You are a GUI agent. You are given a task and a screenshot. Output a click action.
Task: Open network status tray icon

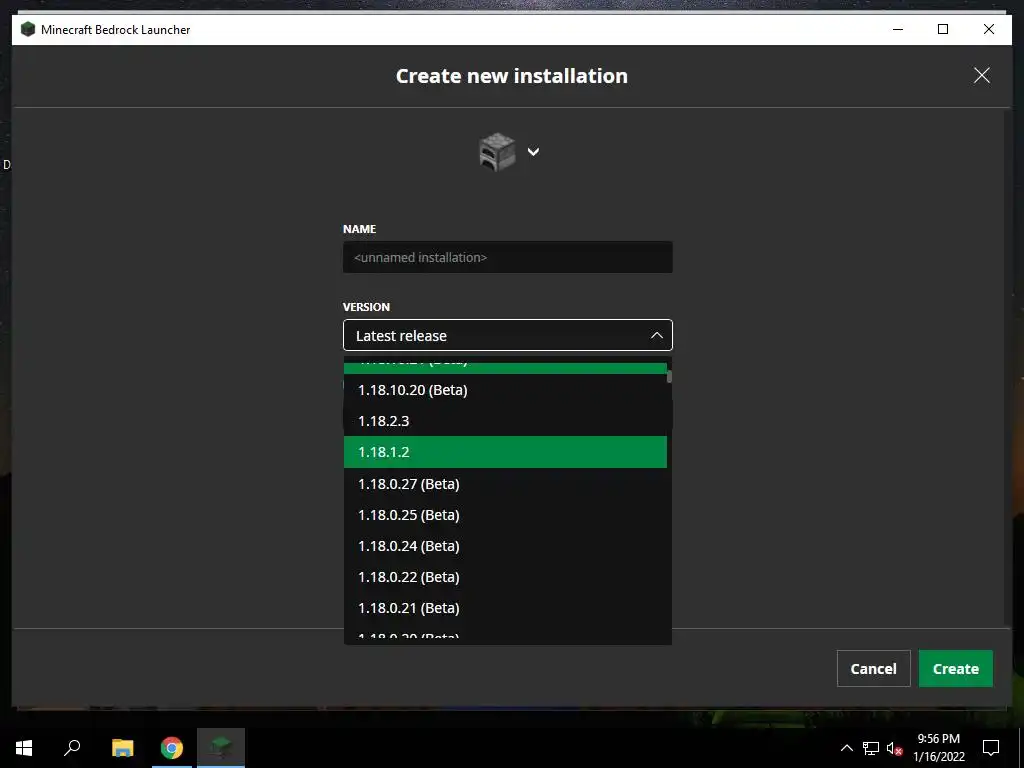pyautogui.click(x=871, y=748)
